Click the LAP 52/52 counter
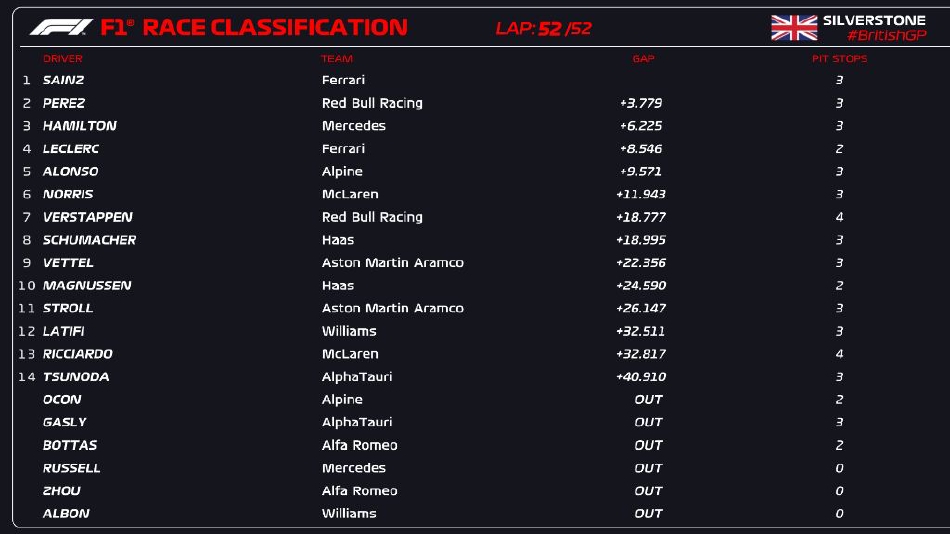Image resolution: width=950 pixels, height=534 pixels. tap(543, 29)
